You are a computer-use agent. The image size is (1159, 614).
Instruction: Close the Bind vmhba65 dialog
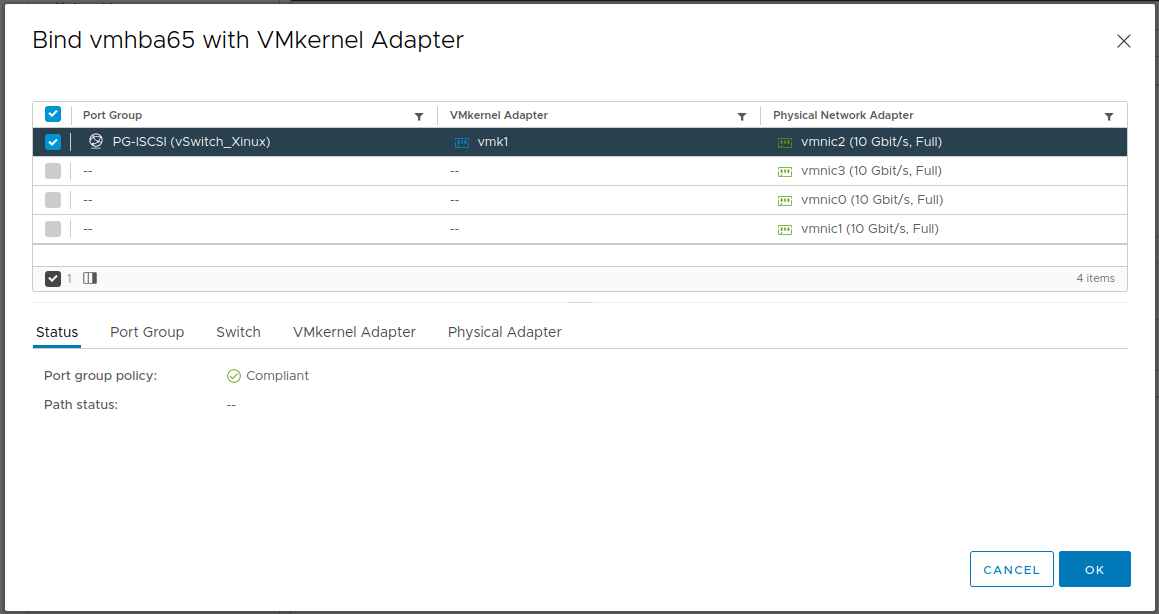coord(1124,41)
